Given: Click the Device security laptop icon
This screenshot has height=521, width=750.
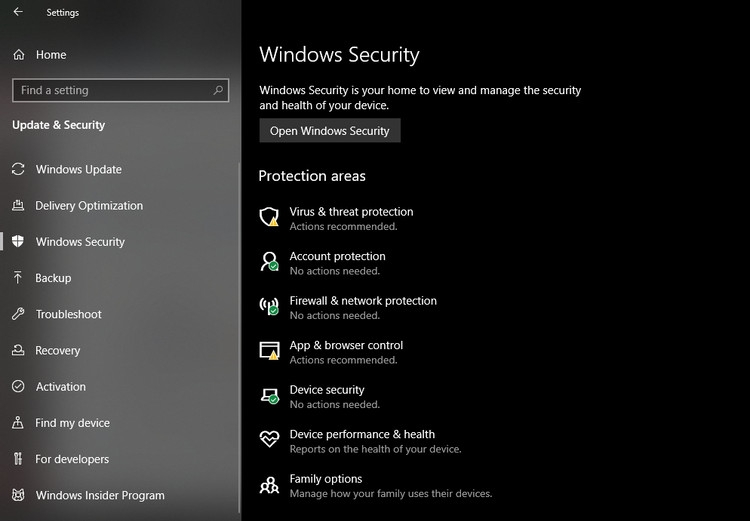Looking at the screenshot, I should pos(269,395).
